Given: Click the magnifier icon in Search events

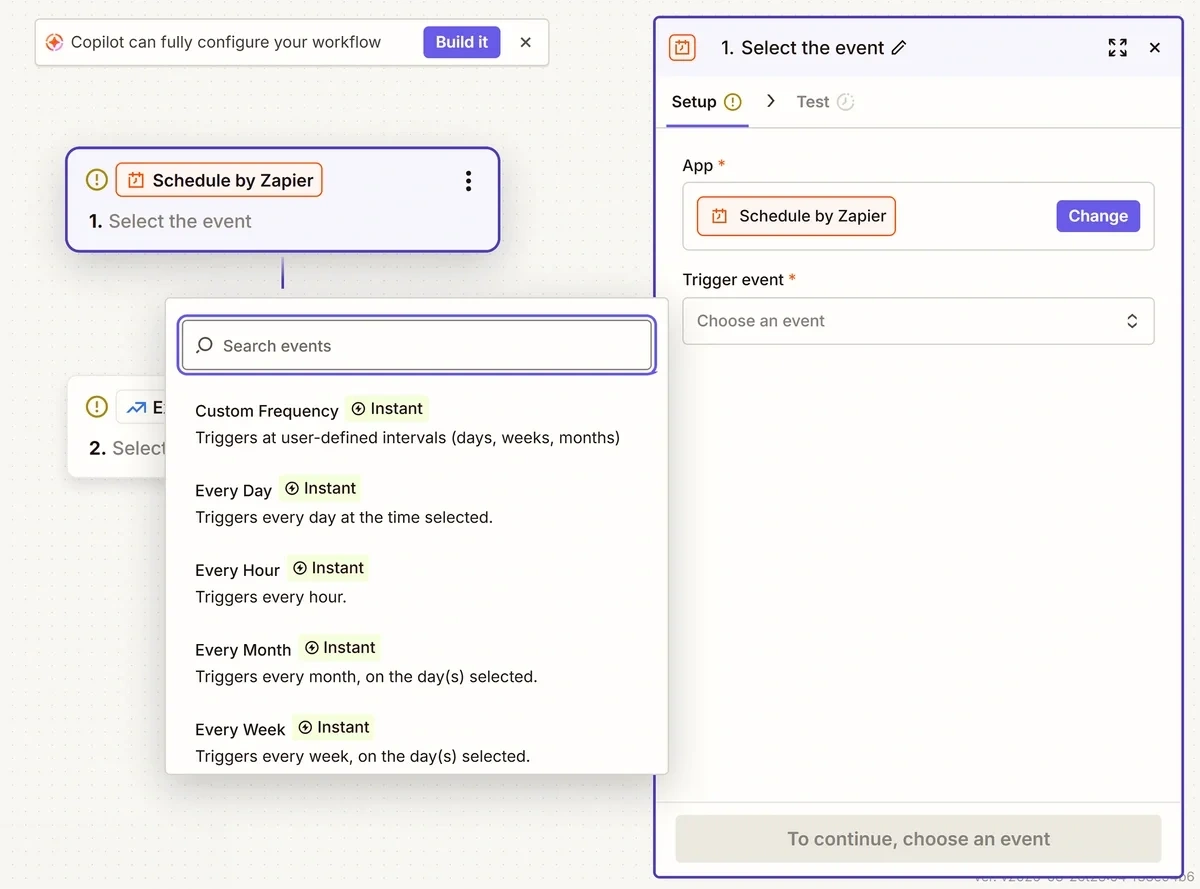Looking at the screenshot, I should (205, 345).
